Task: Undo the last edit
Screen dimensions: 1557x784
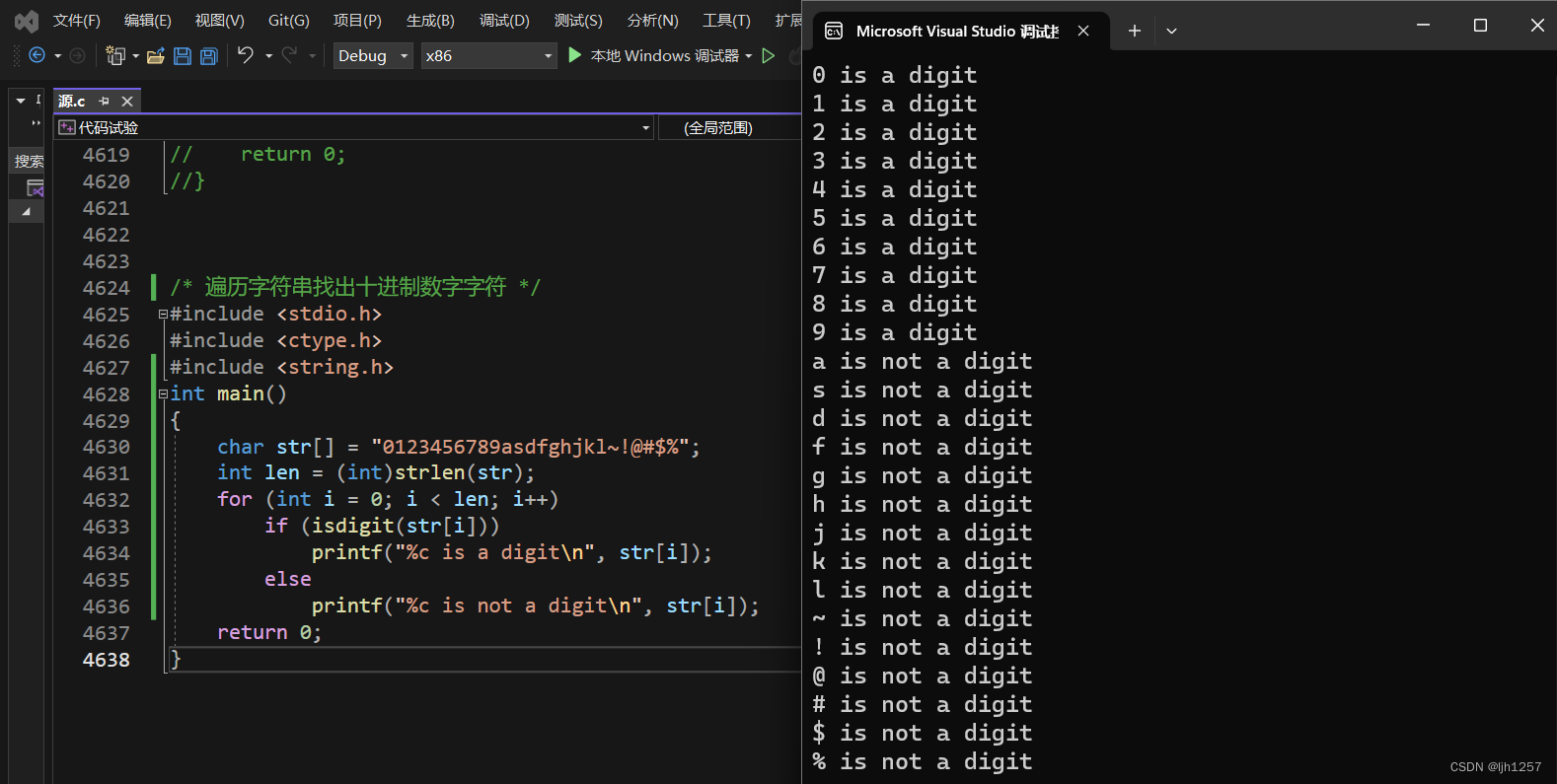Action: (246, 55)
